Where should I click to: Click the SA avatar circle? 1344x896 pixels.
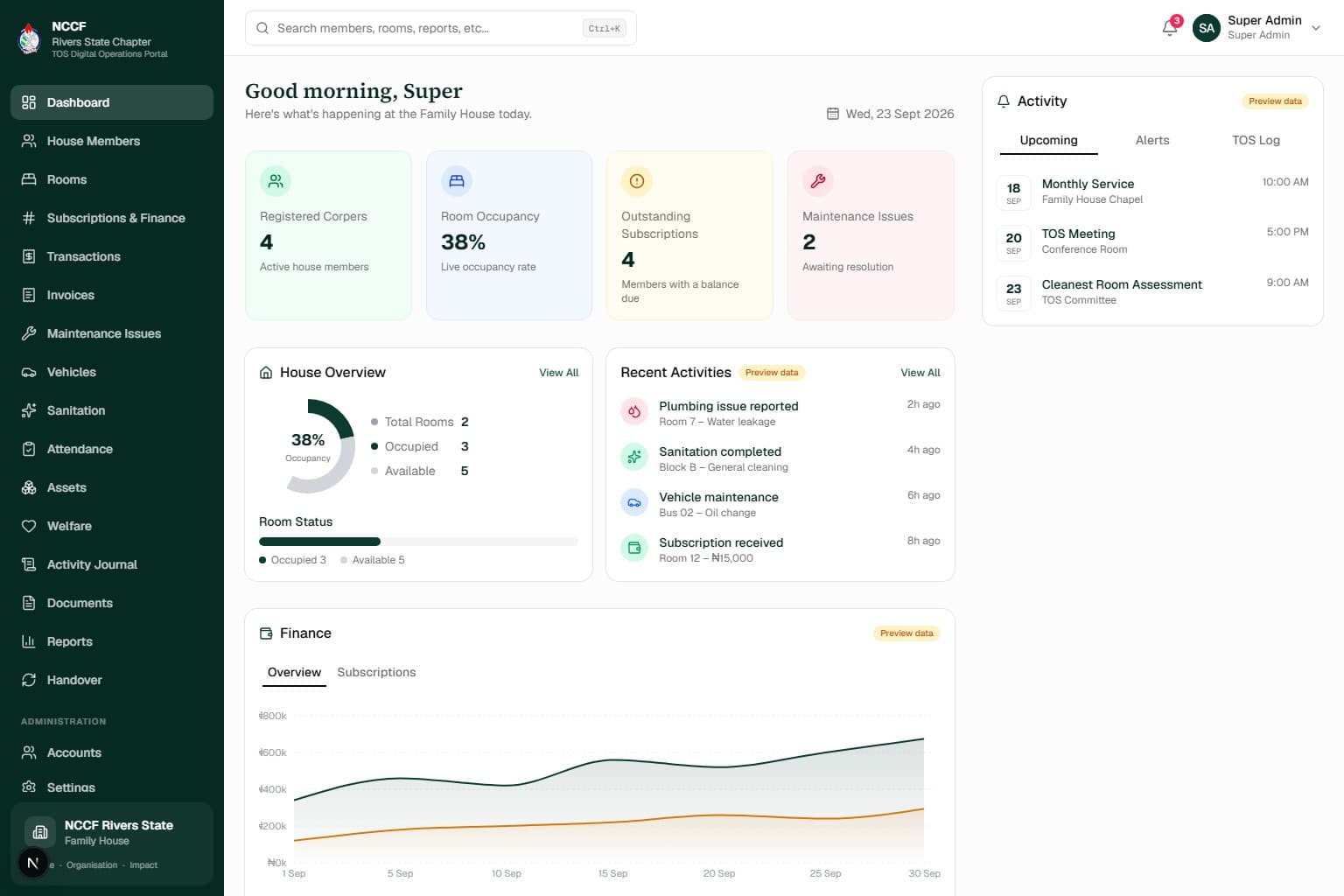1207,28
